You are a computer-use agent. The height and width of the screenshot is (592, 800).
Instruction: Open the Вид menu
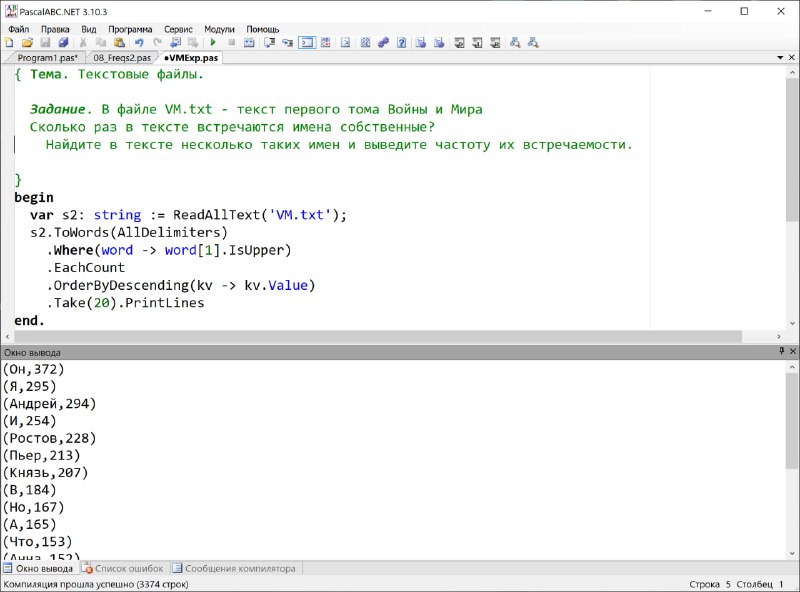tap(88, 29)
